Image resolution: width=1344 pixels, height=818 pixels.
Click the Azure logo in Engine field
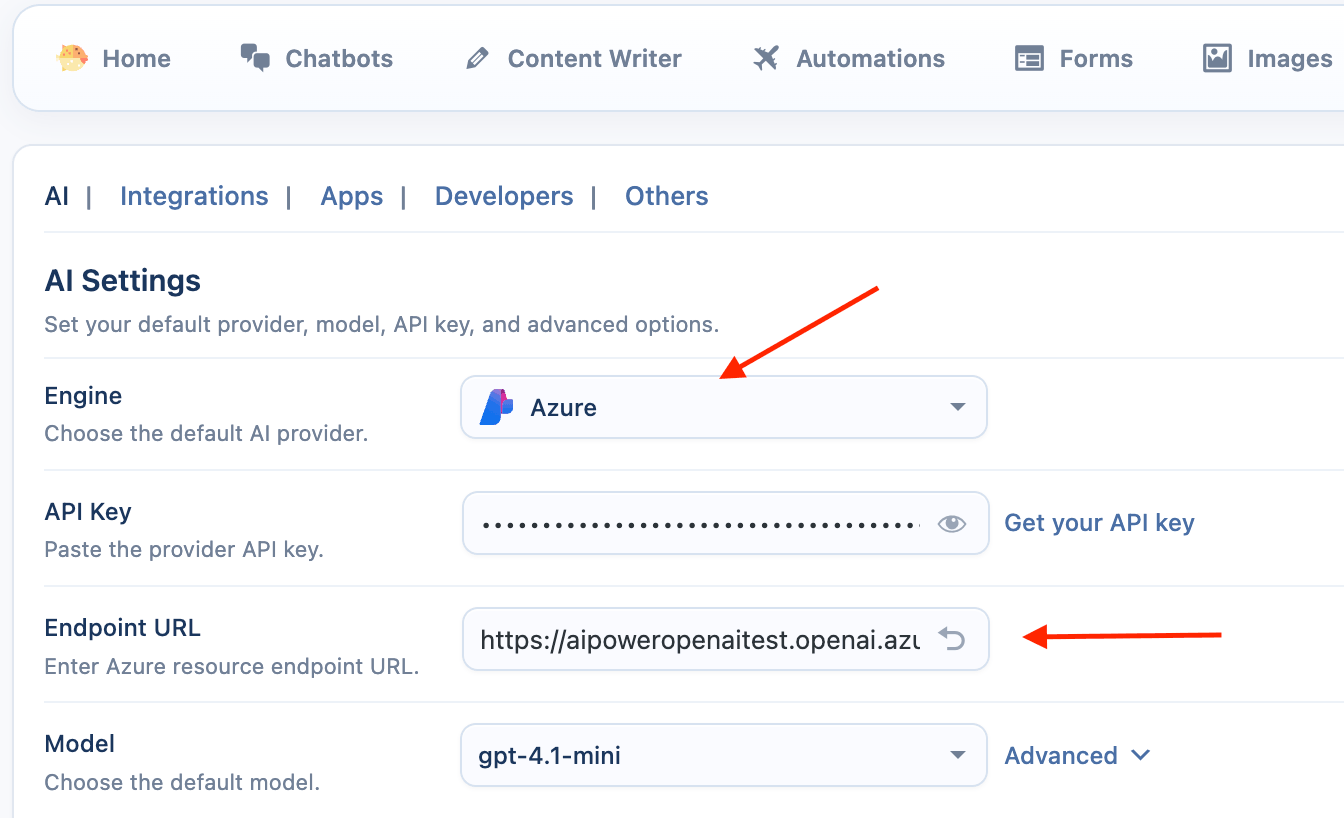497,407
